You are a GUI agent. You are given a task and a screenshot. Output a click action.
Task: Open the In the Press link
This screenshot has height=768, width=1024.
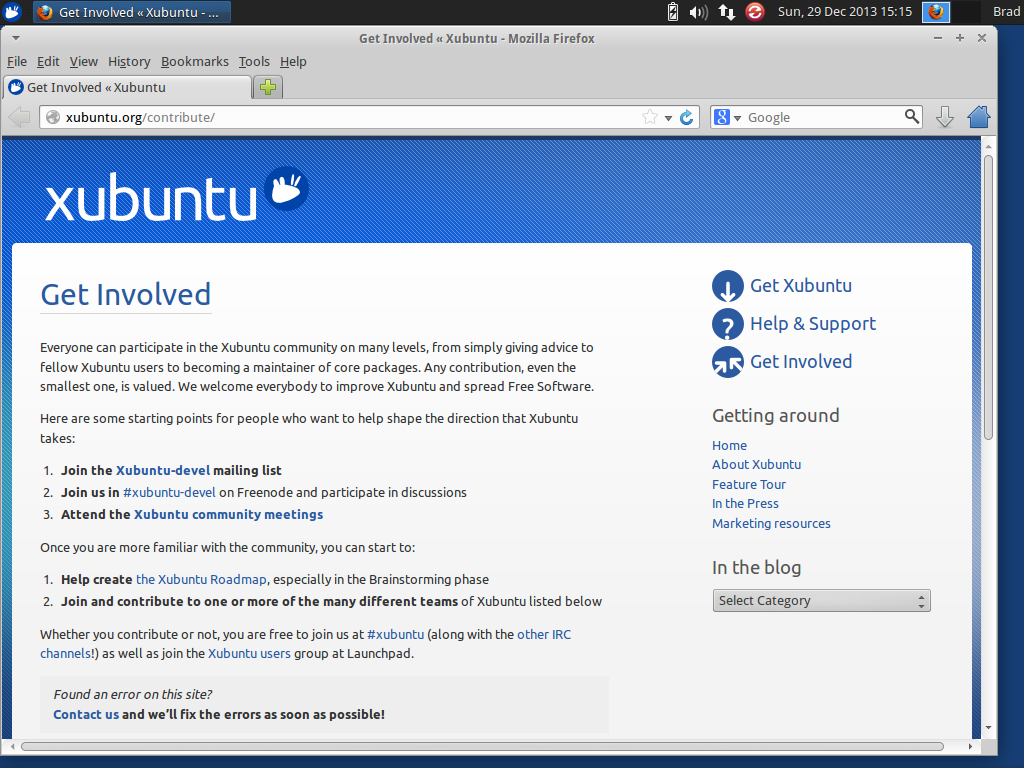coord(745,504)
